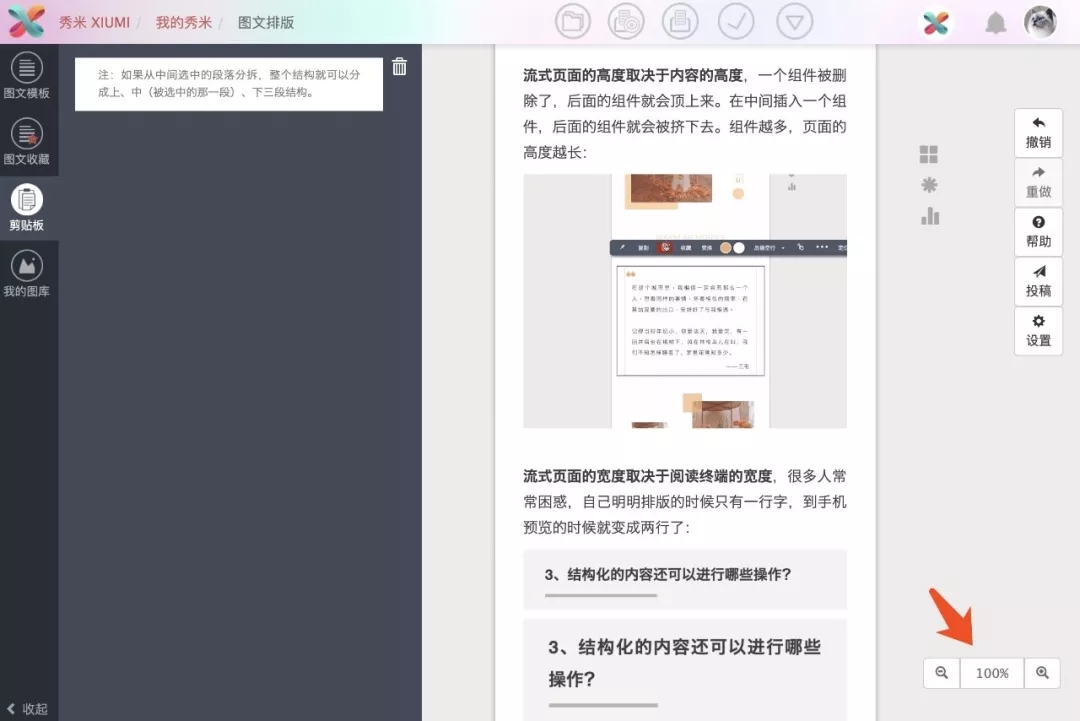Open 我的图库 image library
Viewport: 1080px width, 721px height.
[27, 273]
